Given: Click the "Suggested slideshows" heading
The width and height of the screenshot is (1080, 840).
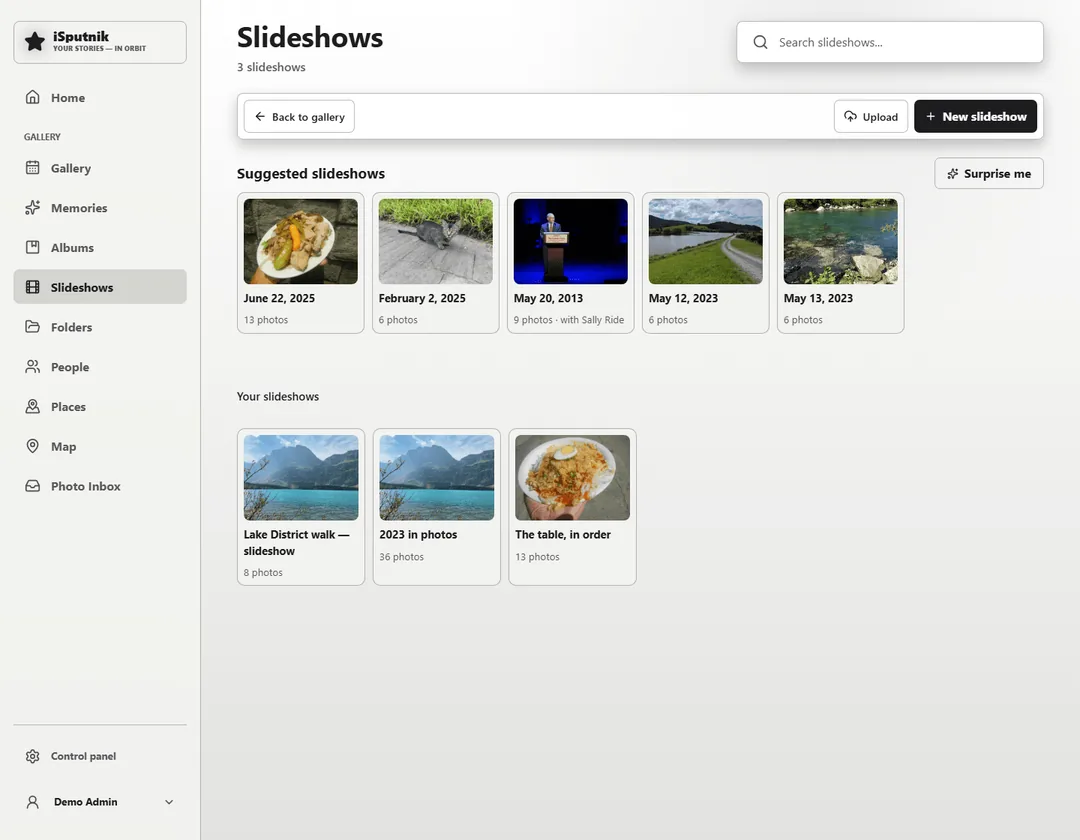Looking at the screenshot, I should pyautogui.click(x=311, y=174).
